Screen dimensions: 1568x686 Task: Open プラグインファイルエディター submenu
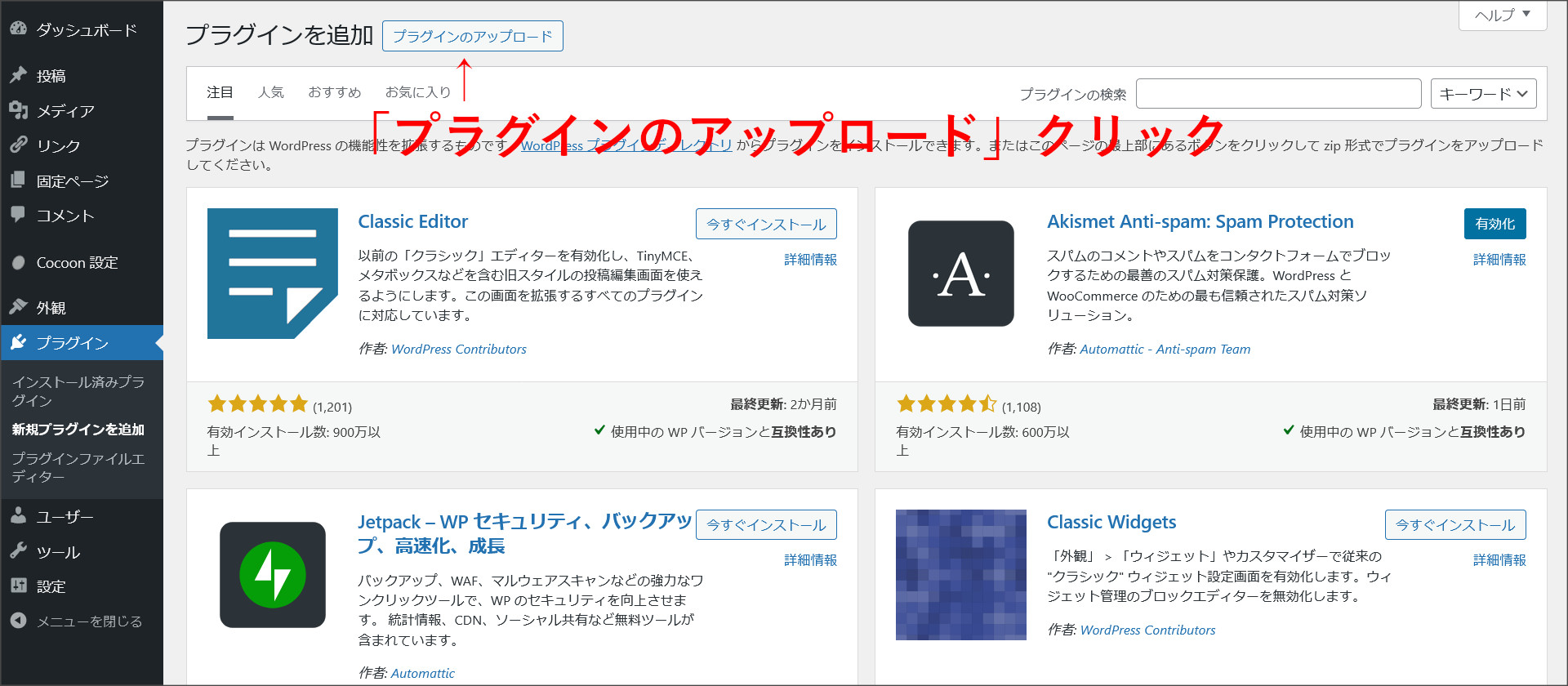pos(78,467)
